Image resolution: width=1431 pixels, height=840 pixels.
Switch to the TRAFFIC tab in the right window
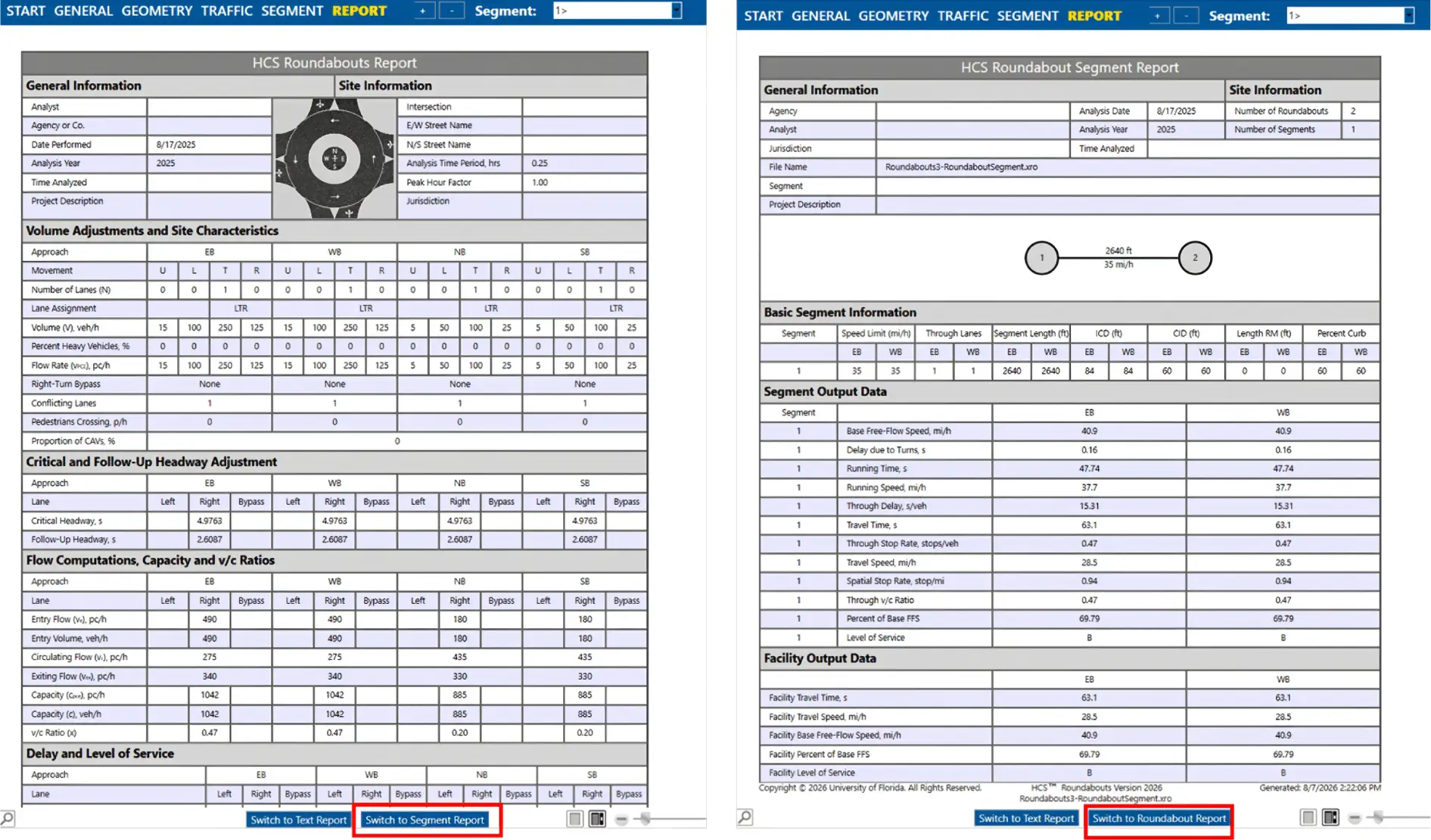pyautogui.click(x=963, y=15)
